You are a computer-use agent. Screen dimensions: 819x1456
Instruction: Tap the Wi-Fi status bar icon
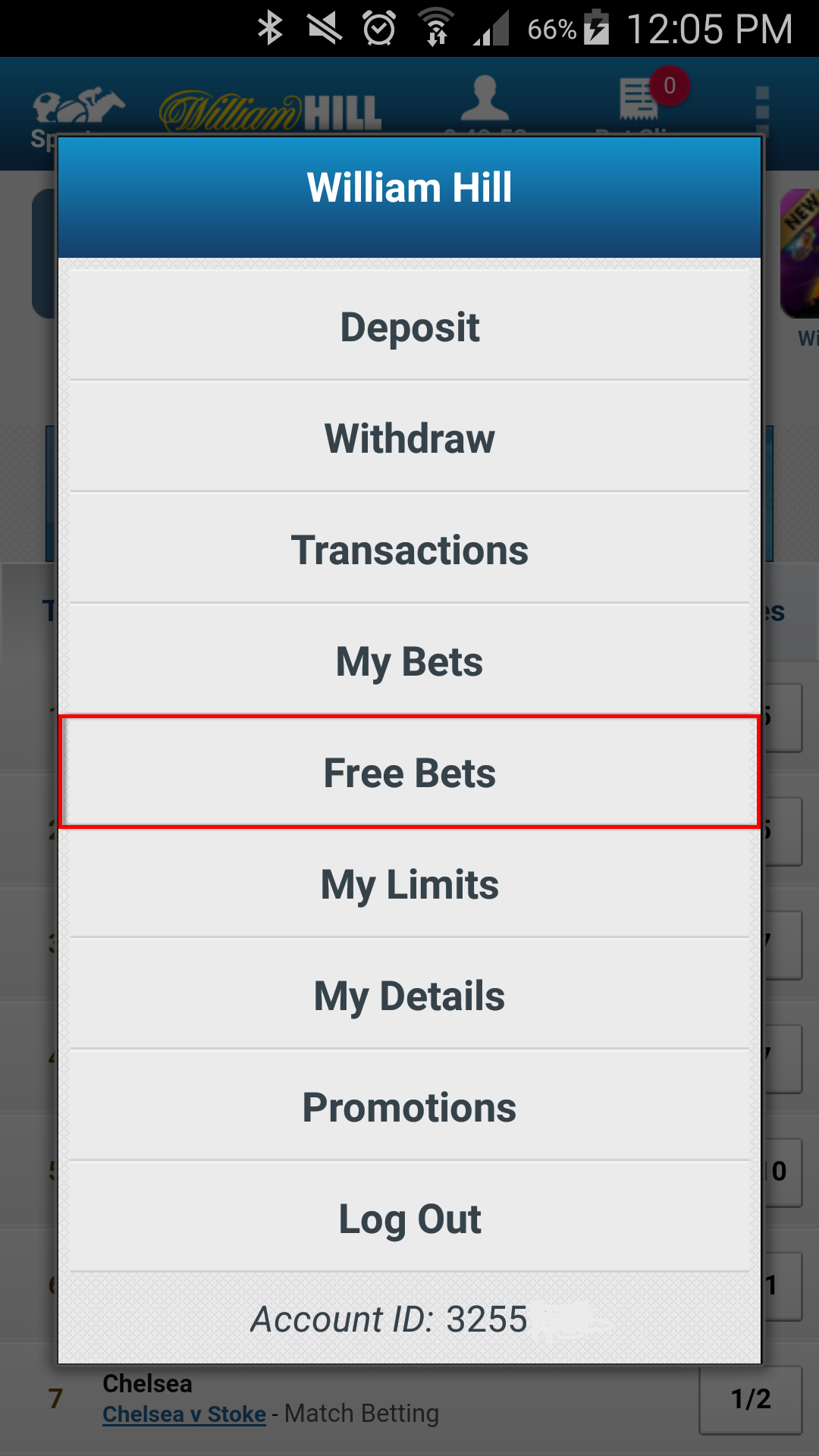click(436, 28)
